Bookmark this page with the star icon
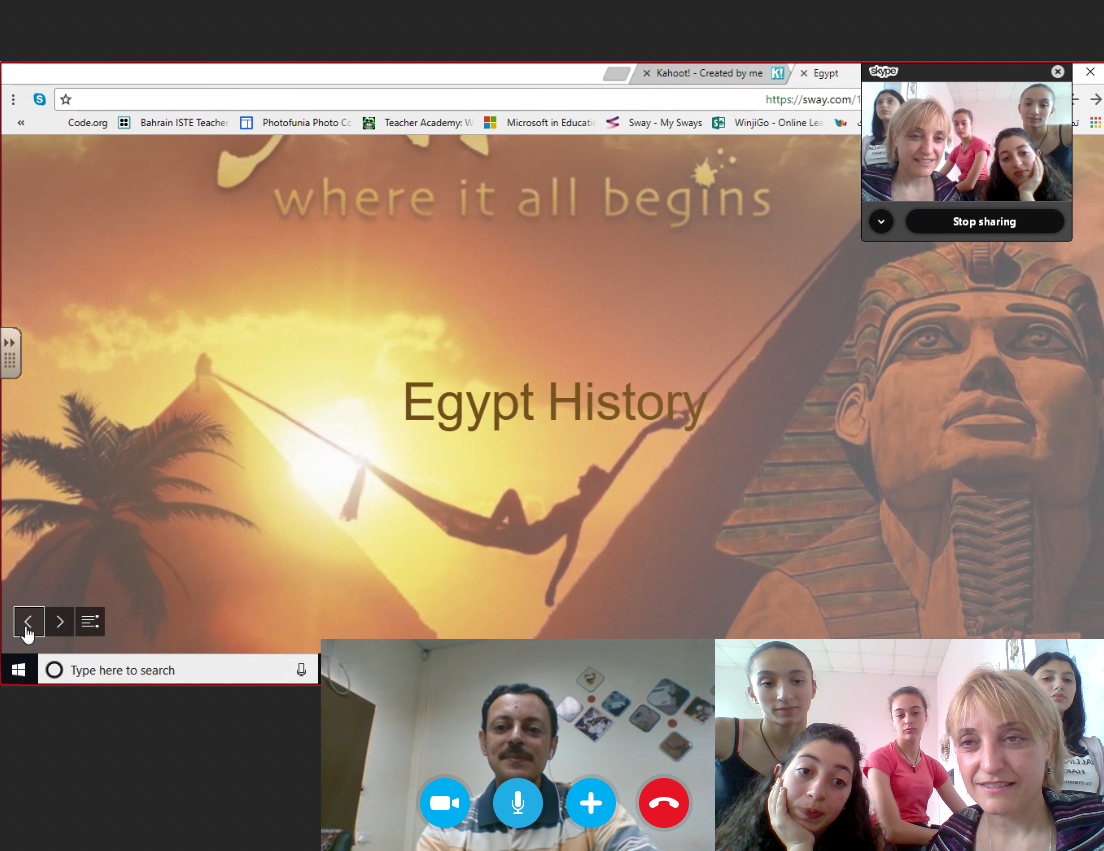This screenshot has width=1104, height=851. [x=65, y=99]
